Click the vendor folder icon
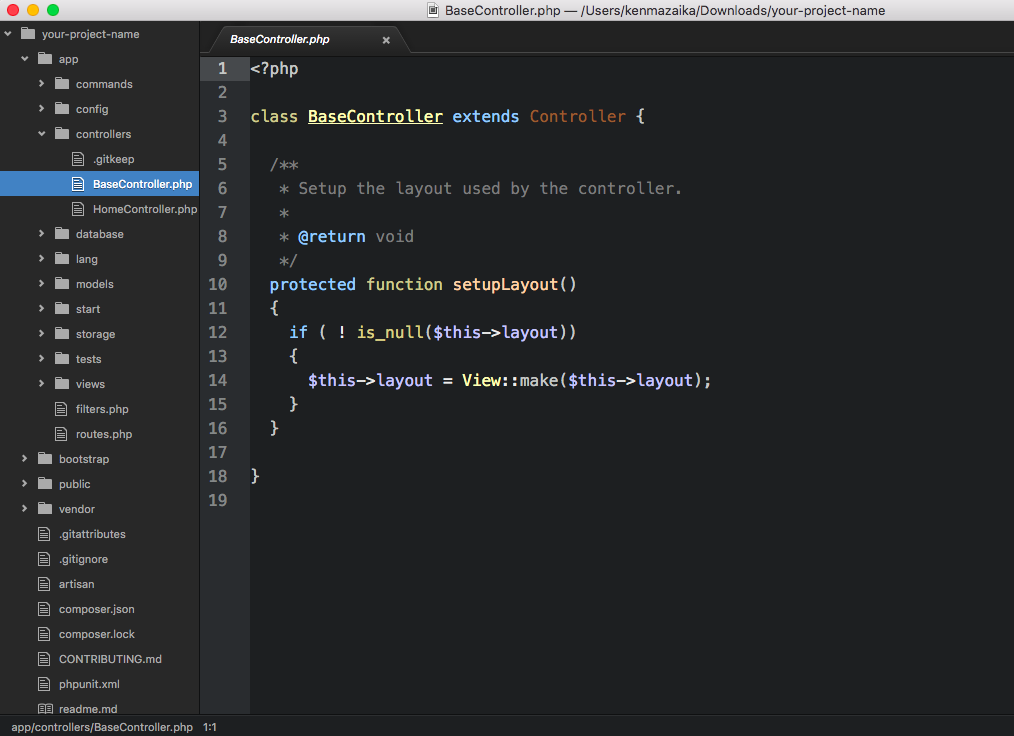The width and height of the screenshot is (1014, 736). pyautogui.click(x=45, y=509)
